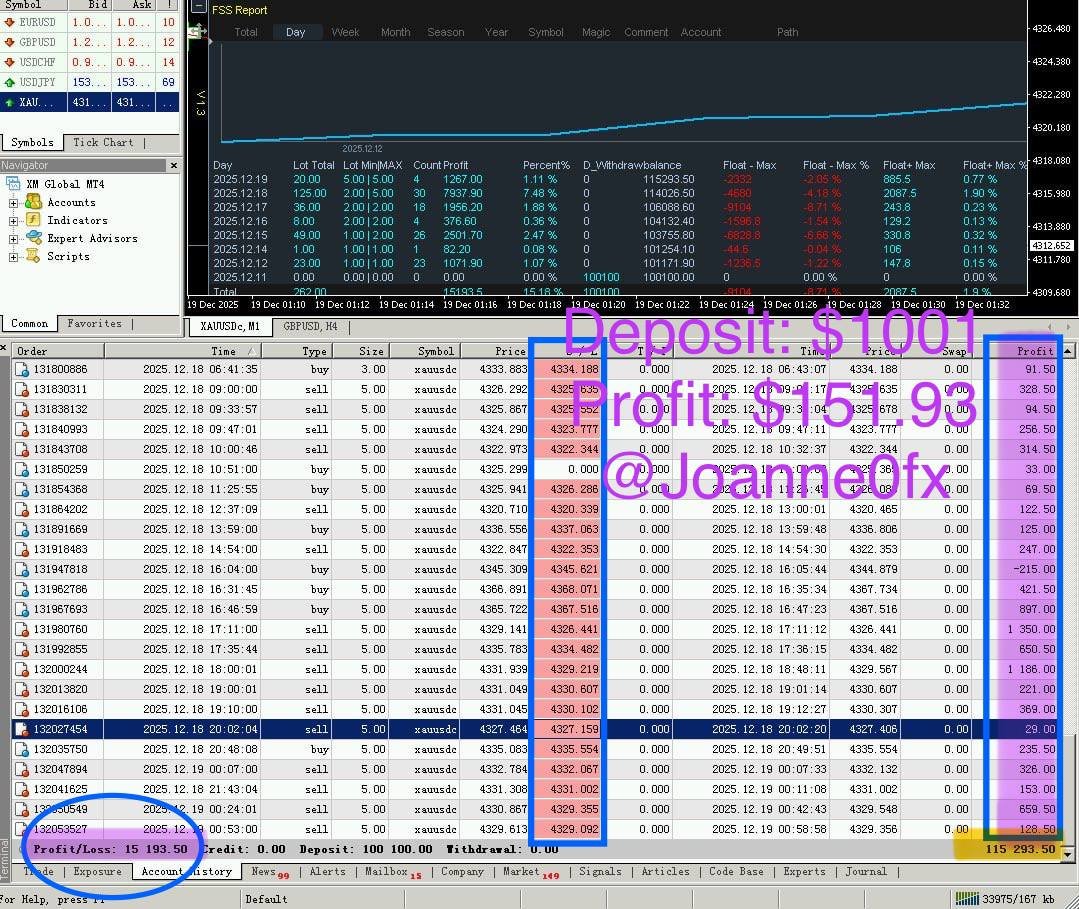Close the Navigator panel
1079x909 pixels.
[173, 165]
